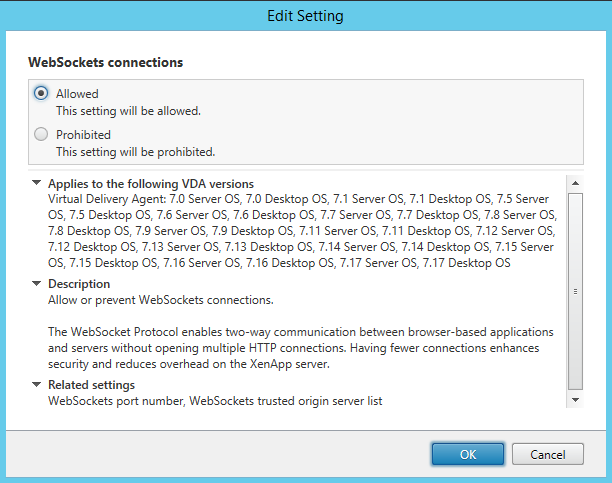Image resolution: width=612 pixels, height=483 pixels.
Task: Click the 'WebSockets port number' related setting text
Action: (x=116, y=401)
